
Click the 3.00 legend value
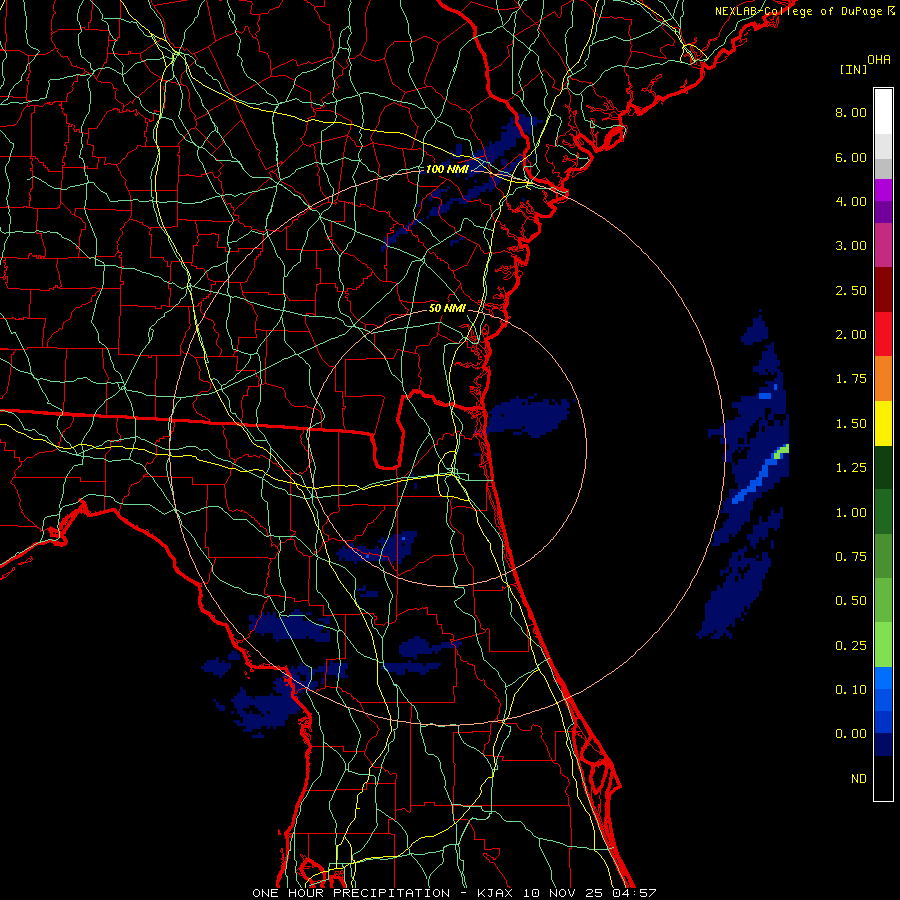851,246
